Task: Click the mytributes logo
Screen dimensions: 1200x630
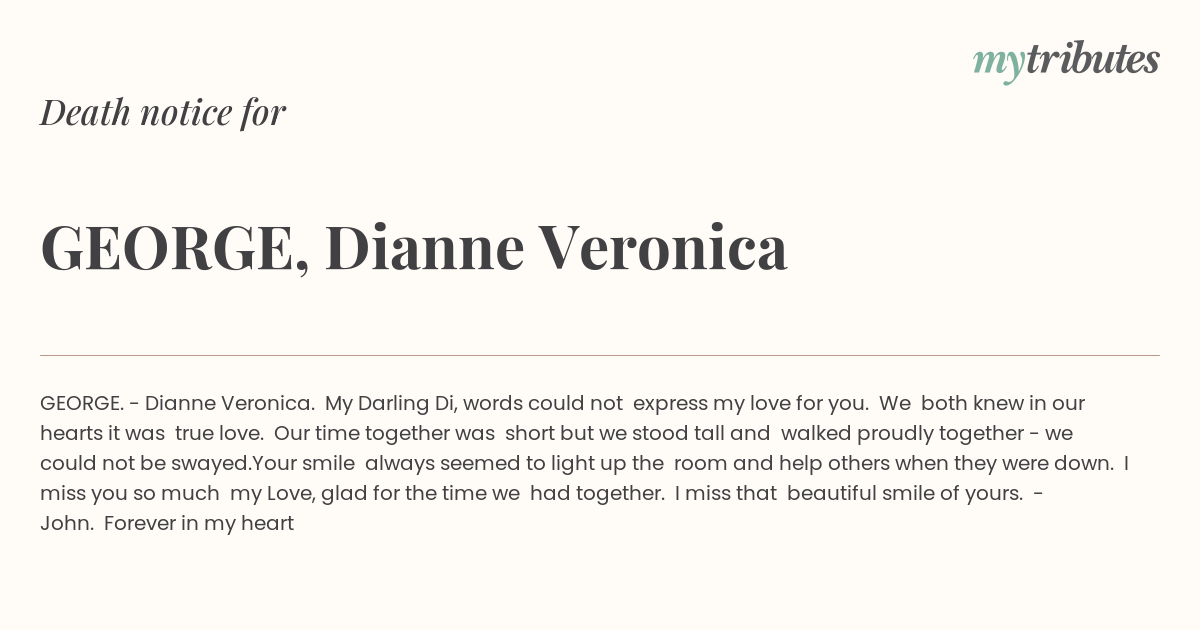Action: pyautogui.click(x=1066, y=61)
